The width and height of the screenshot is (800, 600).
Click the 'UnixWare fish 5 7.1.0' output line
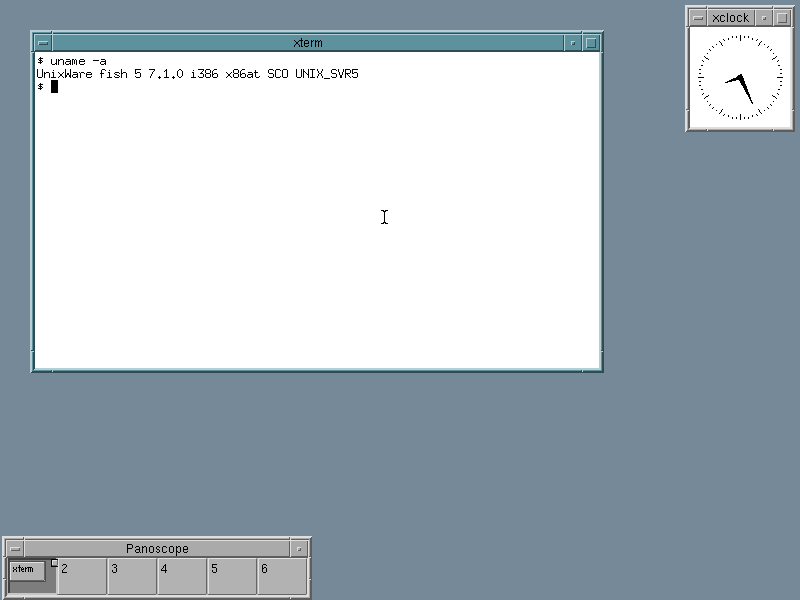(197, 74)
